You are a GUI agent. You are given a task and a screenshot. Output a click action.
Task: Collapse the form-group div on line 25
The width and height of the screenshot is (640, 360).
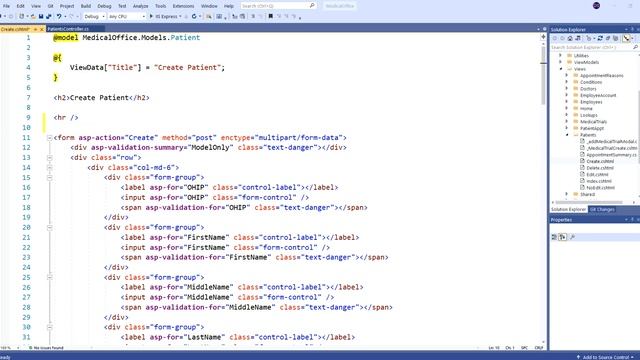tap(49, 278)
